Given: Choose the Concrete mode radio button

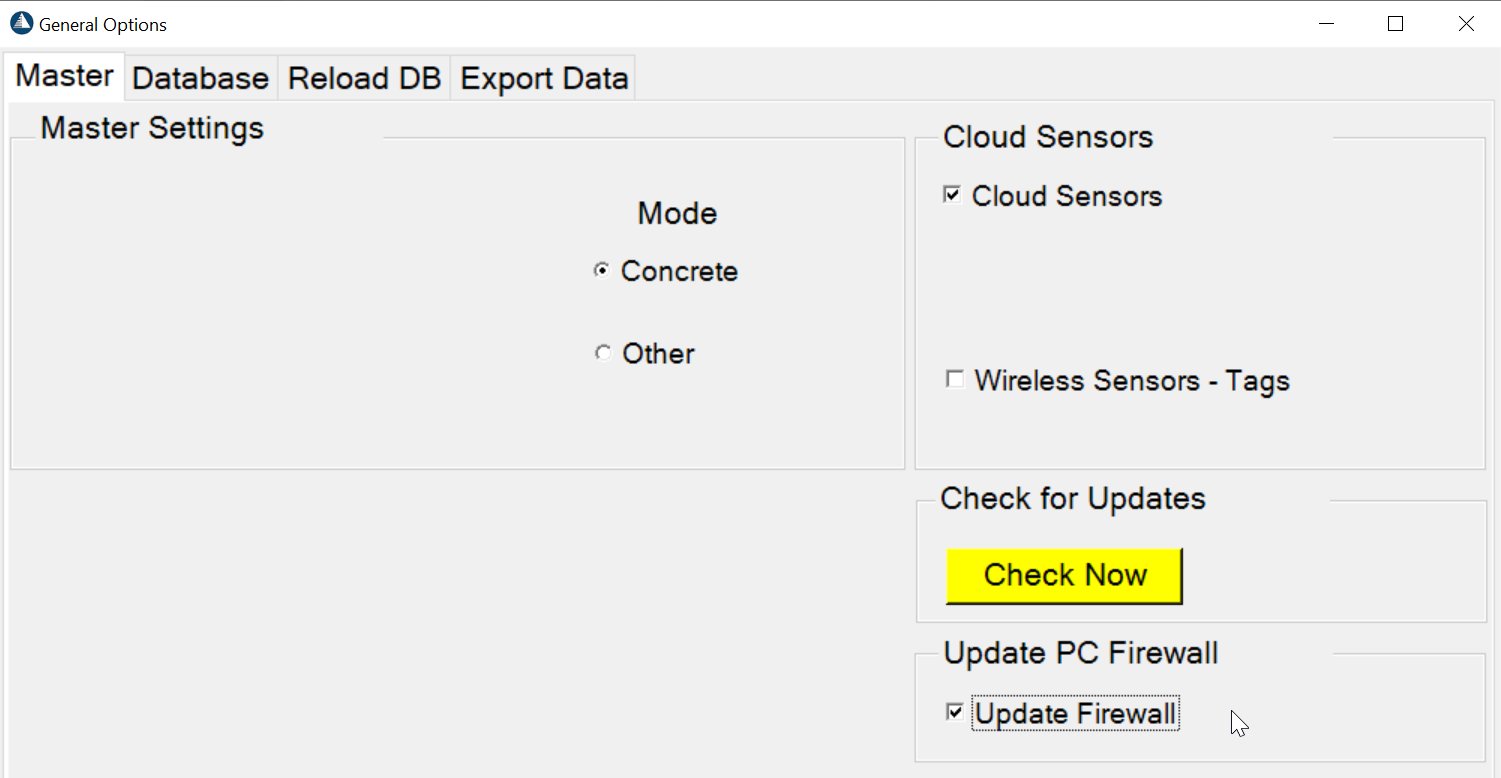Looking at the screenshot, I should click(x=602, y=270).
